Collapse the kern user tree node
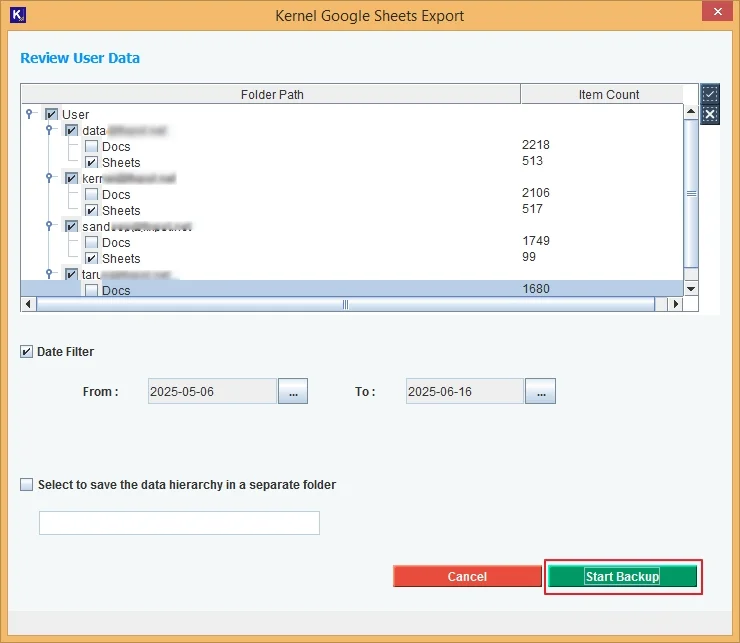740x643 pixels. click(x=51, y=178)
